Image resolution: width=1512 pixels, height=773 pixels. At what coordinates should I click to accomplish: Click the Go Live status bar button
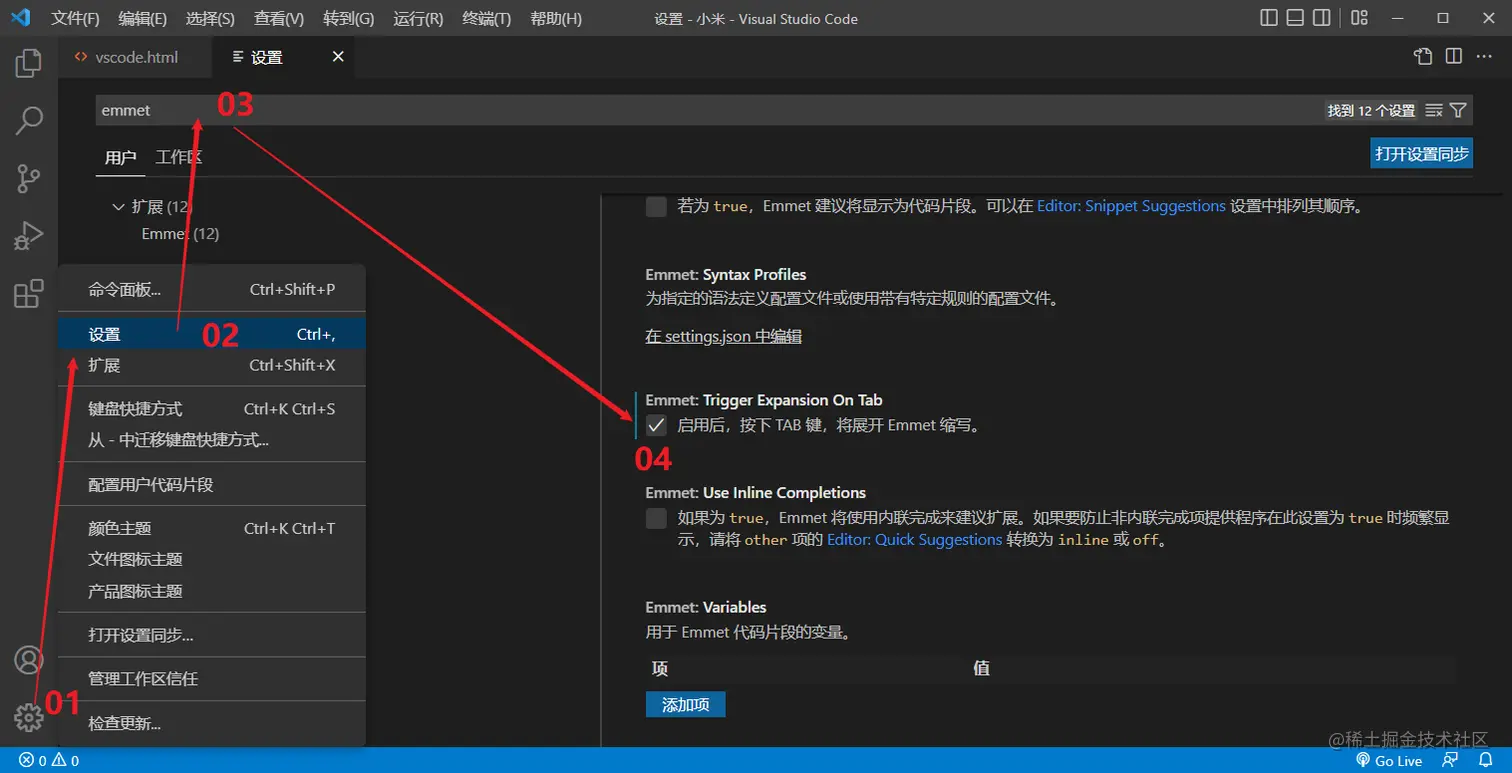coord(1389,761)
